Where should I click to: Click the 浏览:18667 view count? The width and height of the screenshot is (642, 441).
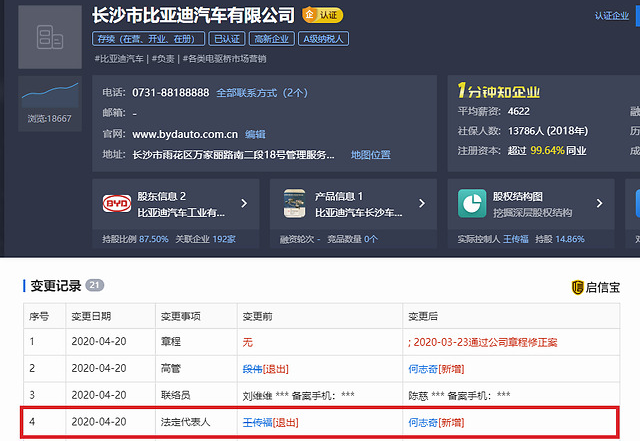[x=50, y=119]
